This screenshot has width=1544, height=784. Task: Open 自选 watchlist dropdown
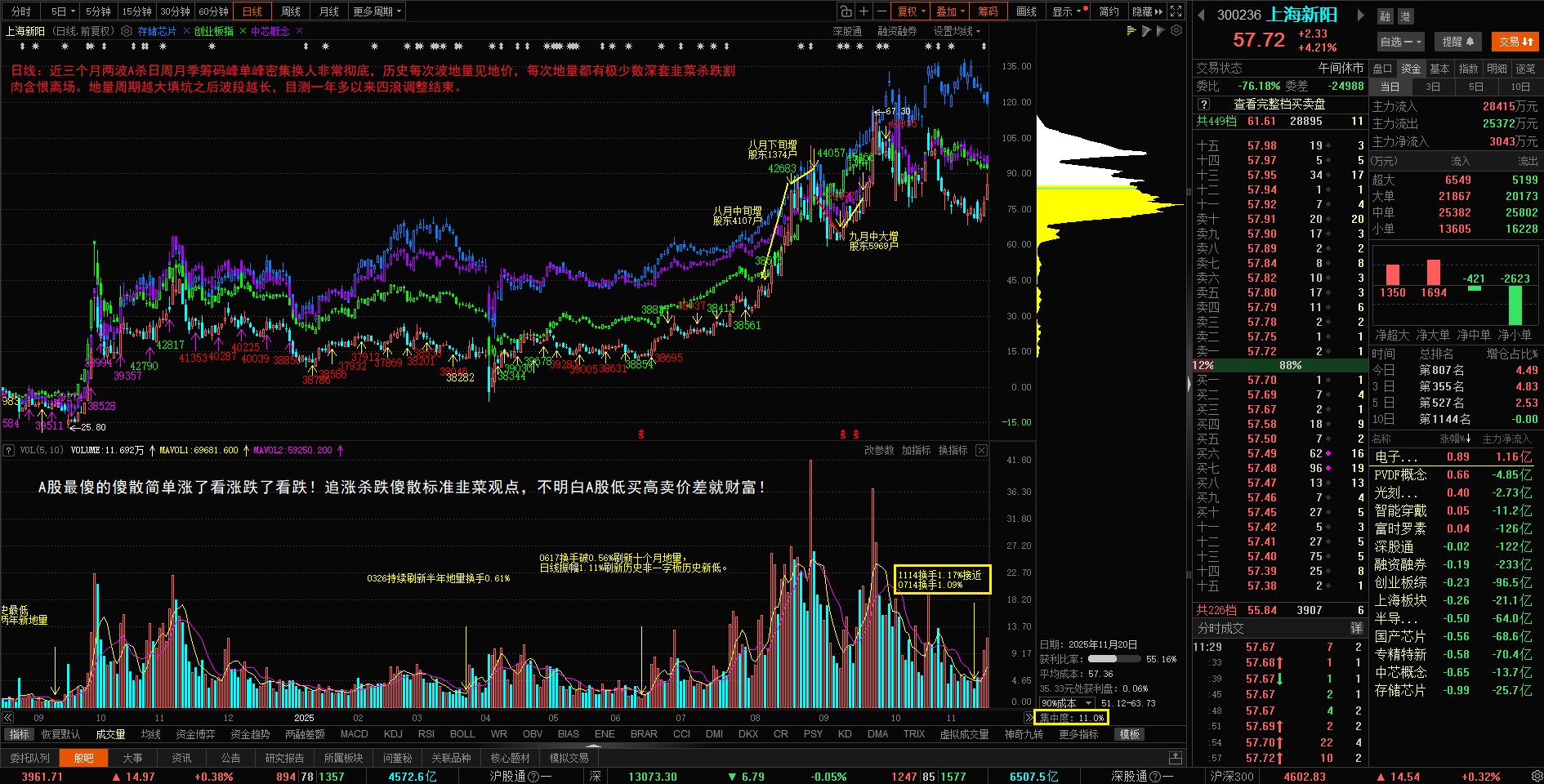point(1401,42)
